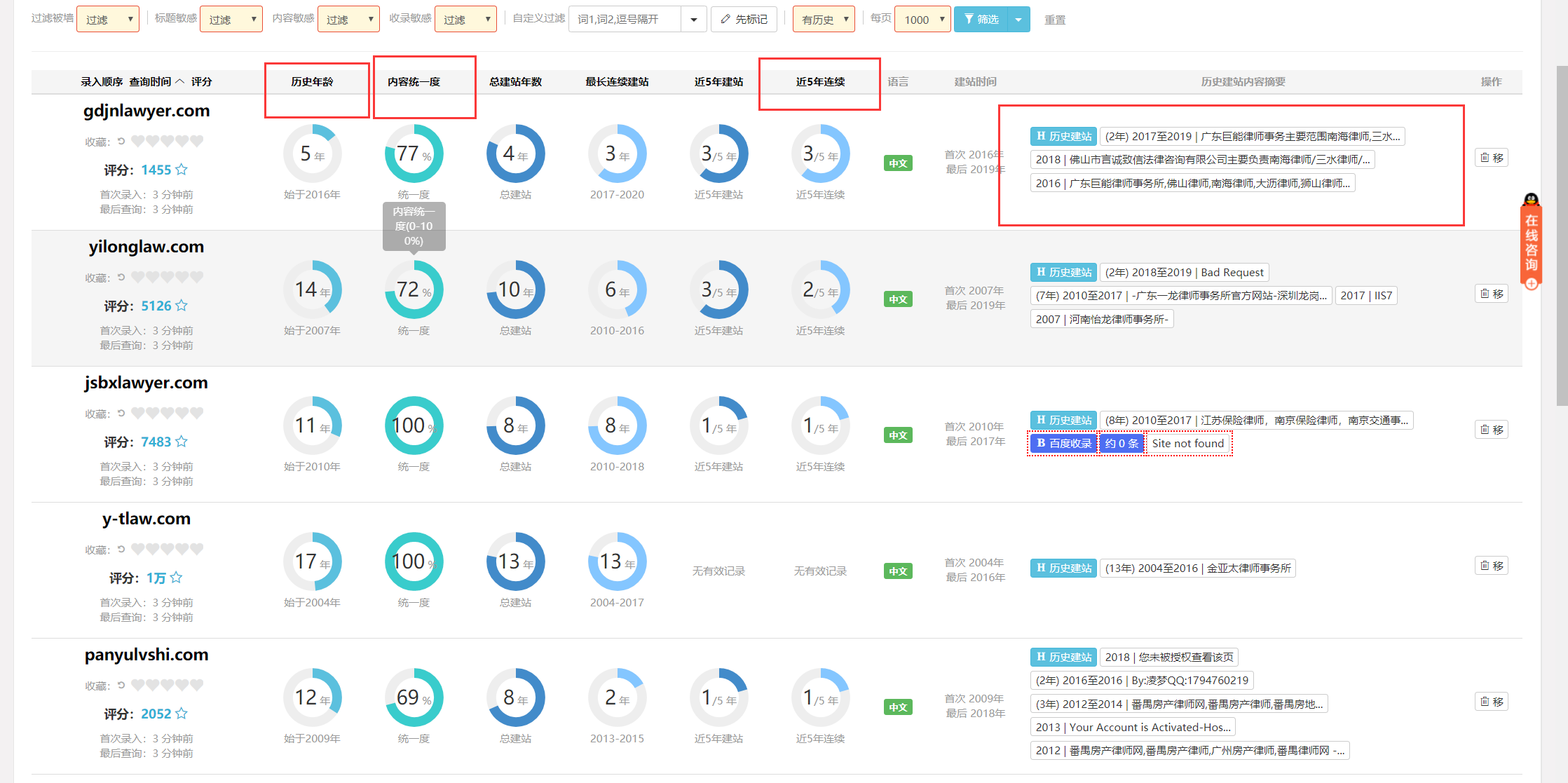
Task: Click the score star icon for yilonglaw.com
Action: point(182,306)
